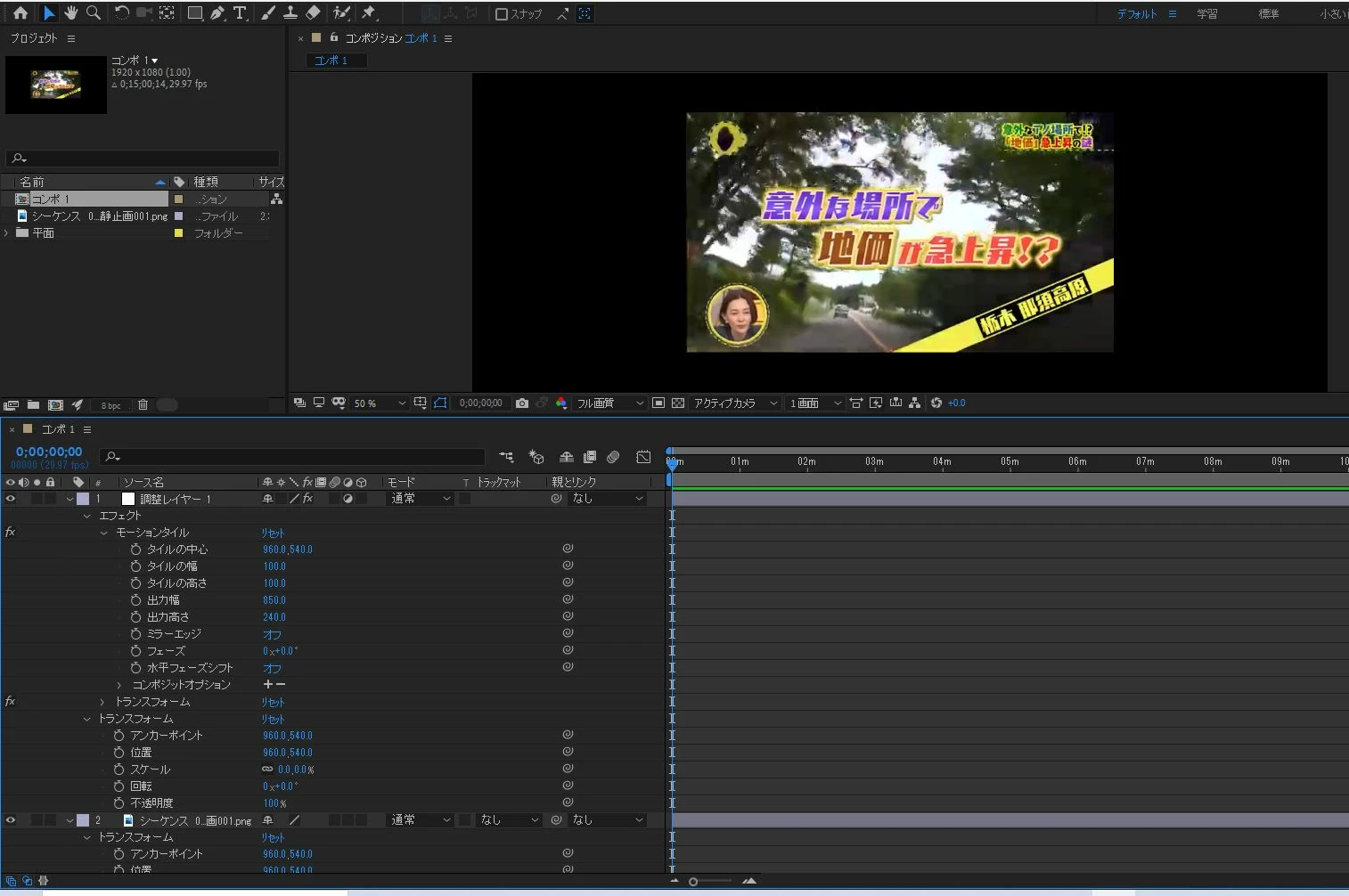The width and height of the screenshot is (1349, 896).
Task: Open the アクティブカメラ view dropdown
Action: [x=736, y=403]
